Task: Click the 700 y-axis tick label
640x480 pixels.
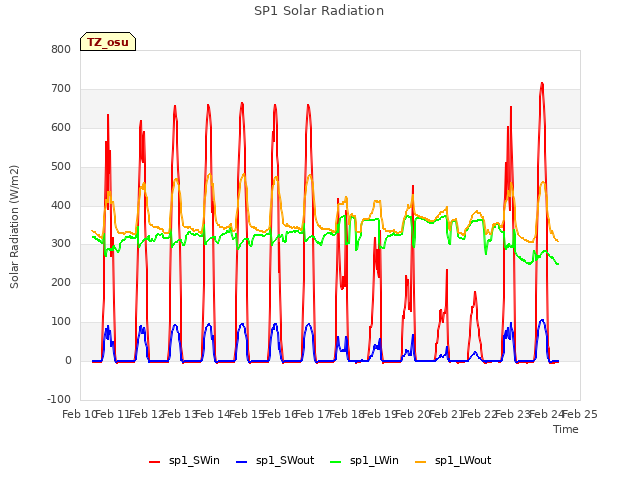Action: [61, 89]
